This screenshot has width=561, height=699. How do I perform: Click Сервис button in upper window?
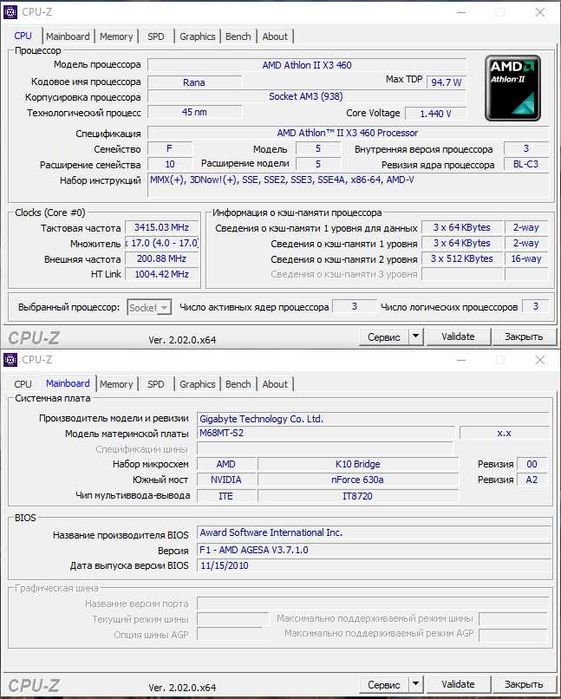[x=384, y=337]
